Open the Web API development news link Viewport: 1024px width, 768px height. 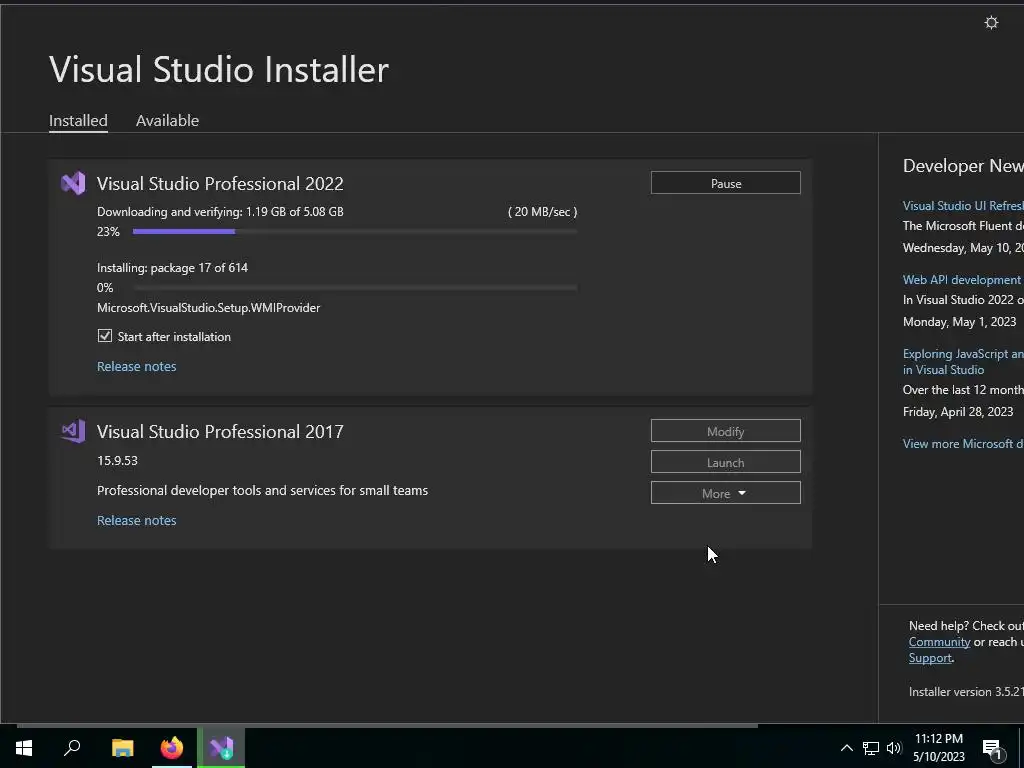tap(963, 280)
